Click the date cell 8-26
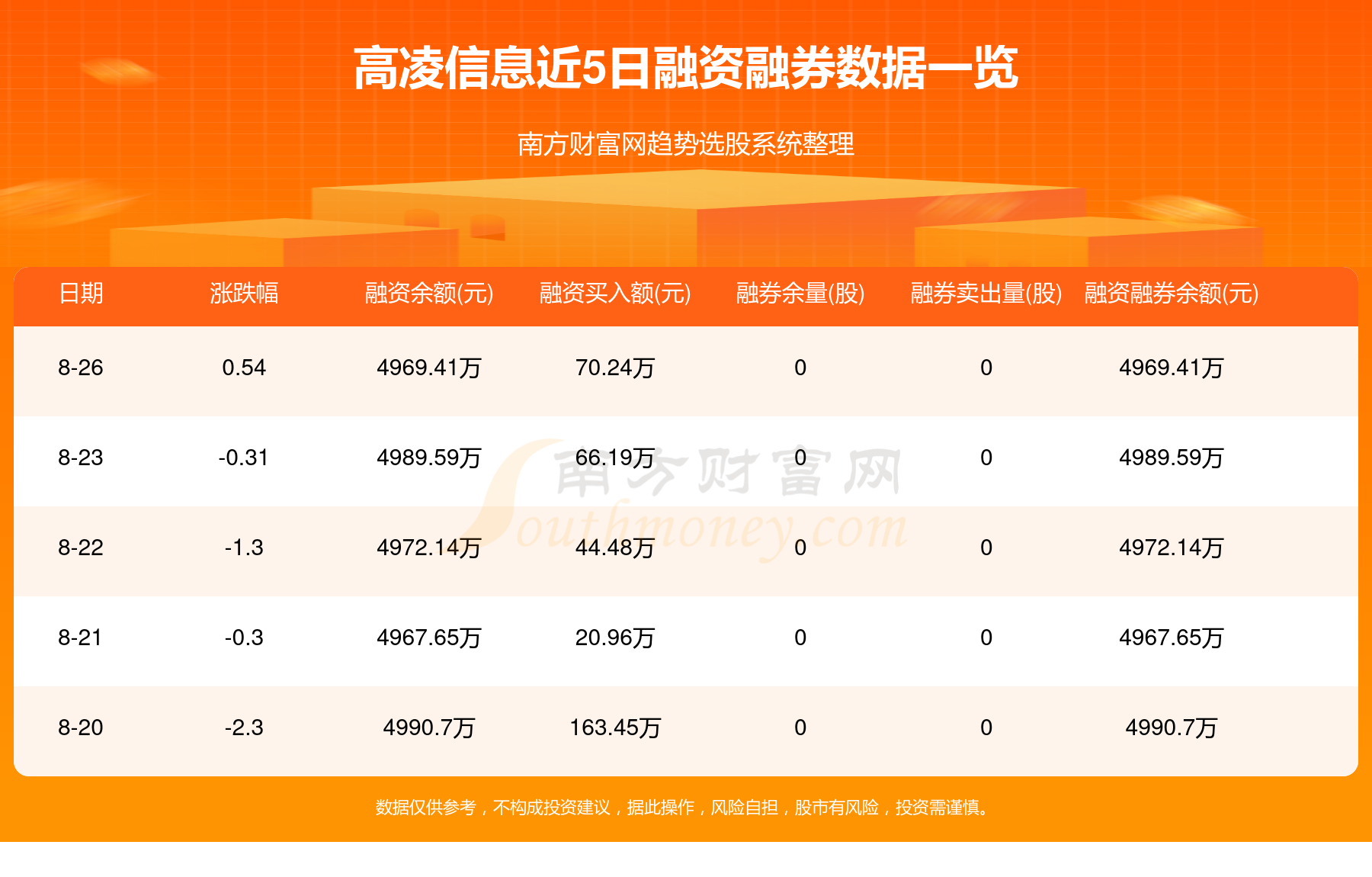This screenshot has width=1372, height=877. [x=81, y=368]
